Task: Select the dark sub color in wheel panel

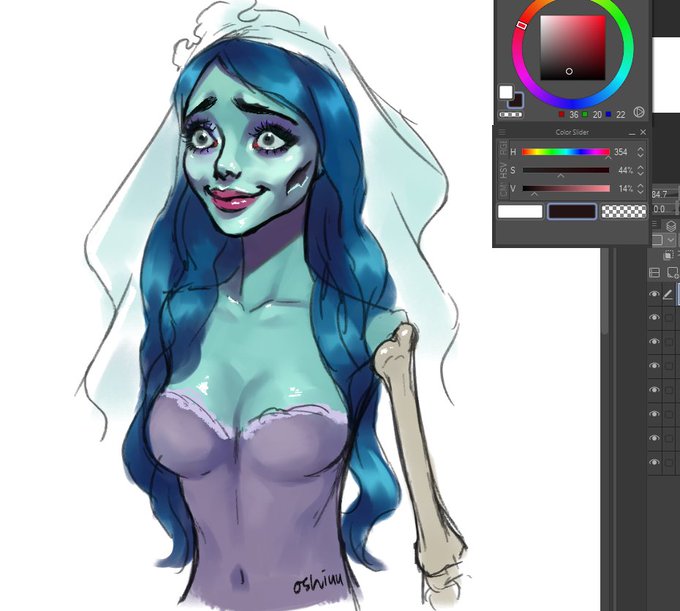Action: [518, 101]
